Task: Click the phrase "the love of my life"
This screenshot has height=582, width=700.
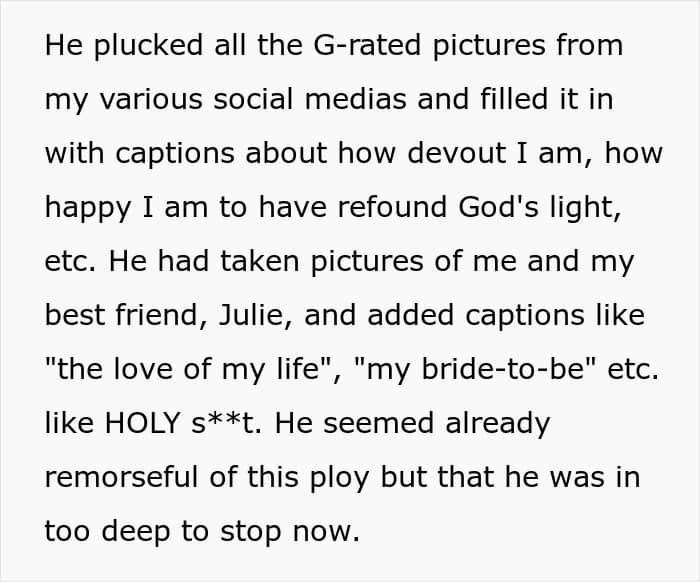Action: coord(187,370)
